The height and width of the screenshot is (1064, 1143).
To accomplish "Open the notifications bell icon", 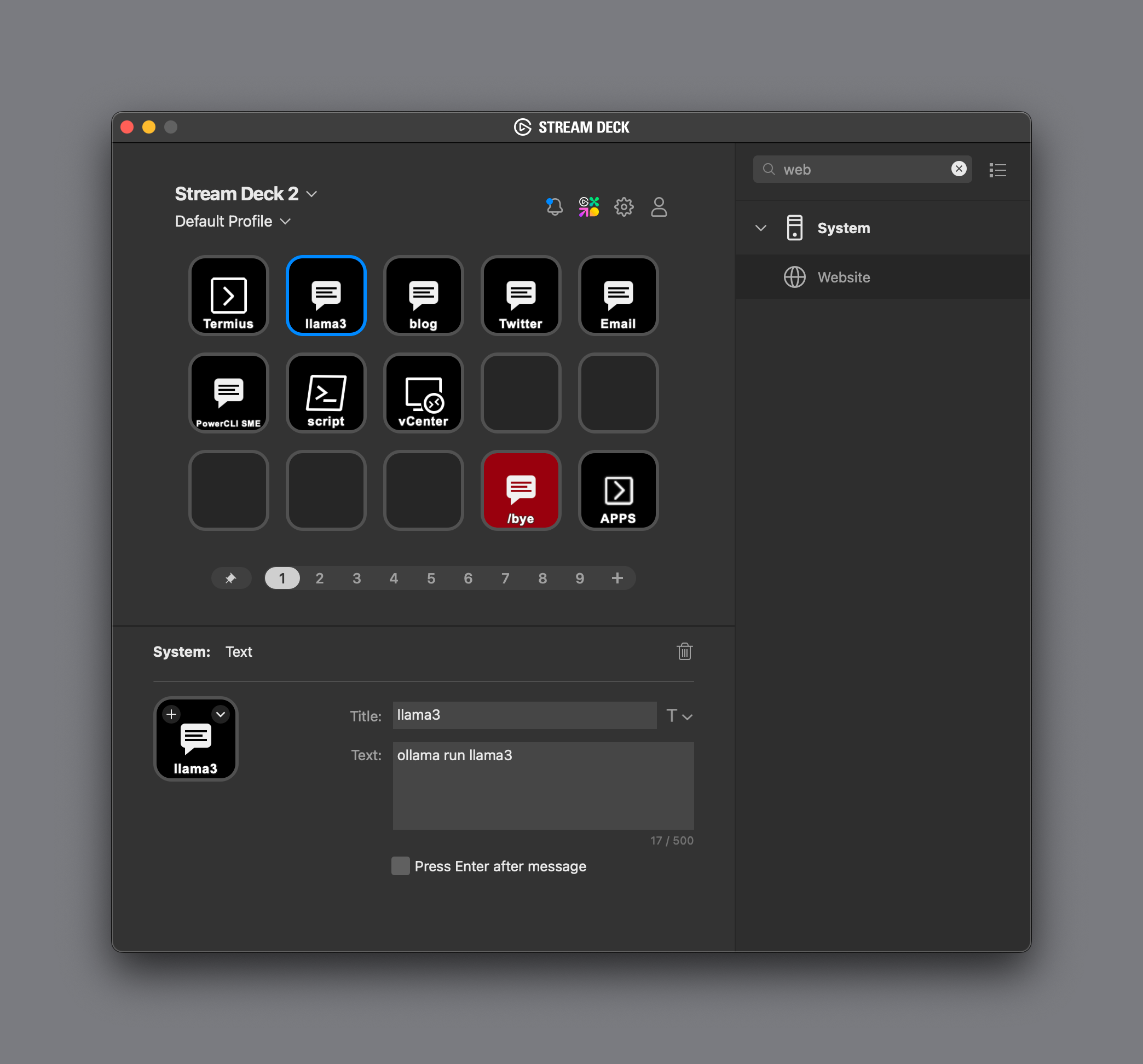I will (x=554, y=206).
